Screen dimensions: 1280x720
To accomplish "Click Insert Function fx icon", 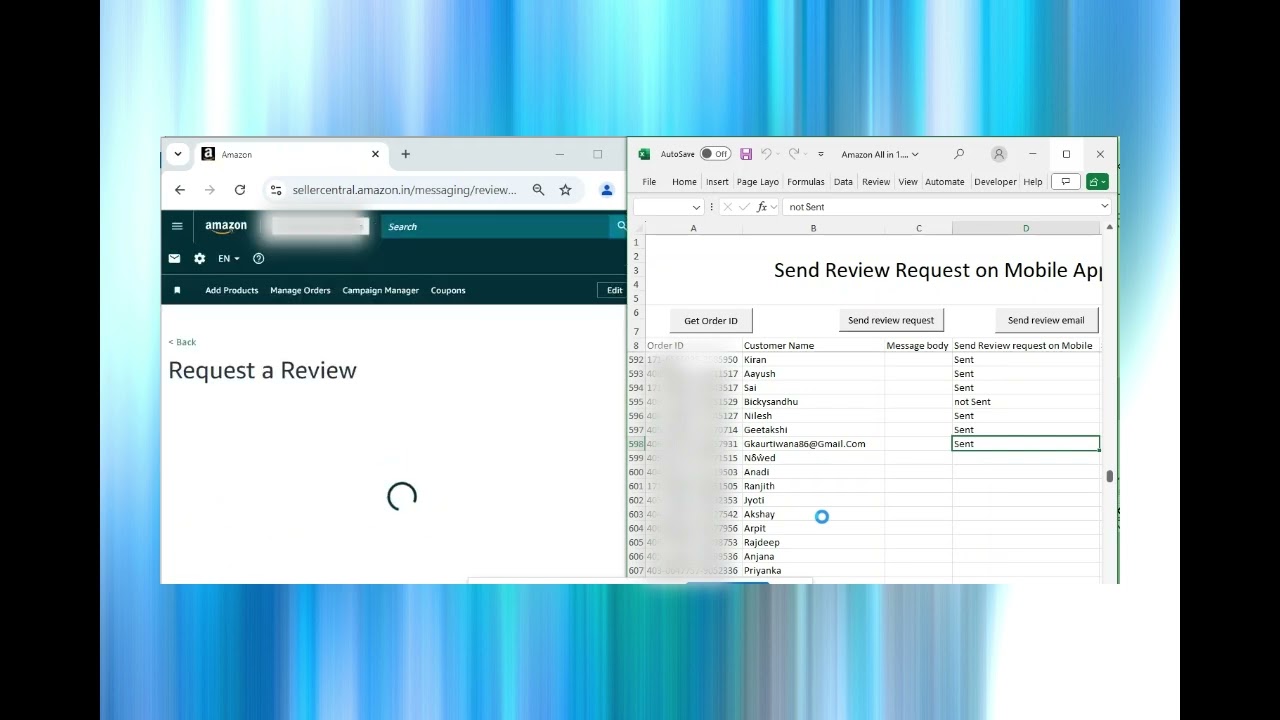I will coord(762,207).
